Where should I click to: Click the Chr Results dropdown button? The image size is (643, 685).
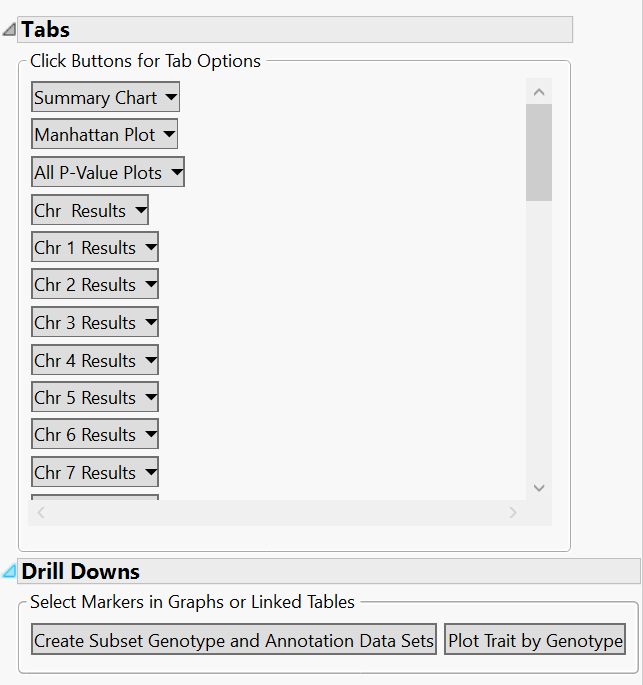click(x=90, y=211)
